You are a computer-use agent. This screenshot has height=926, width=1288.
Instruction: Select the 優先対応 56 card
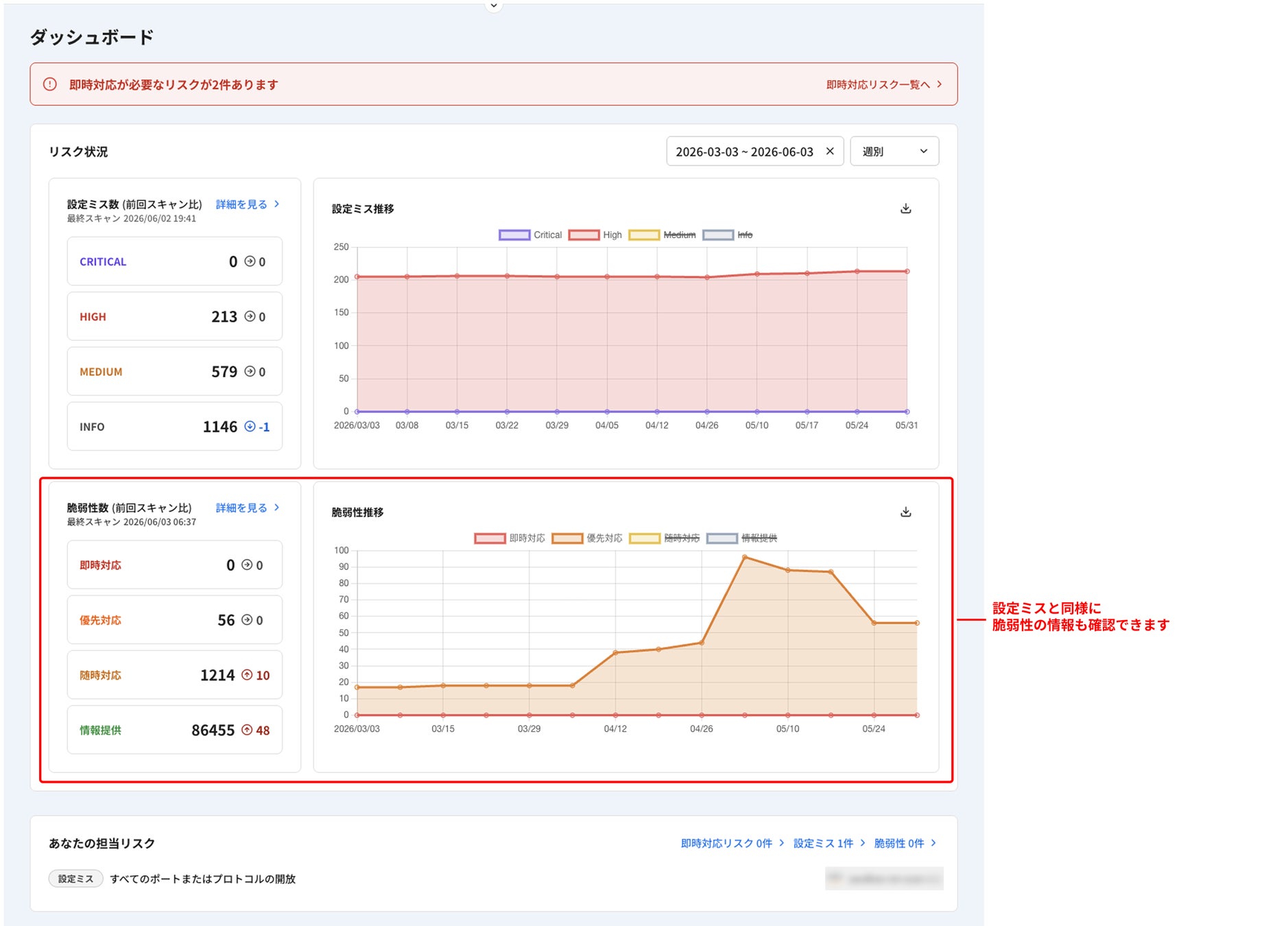click(175, 619)
